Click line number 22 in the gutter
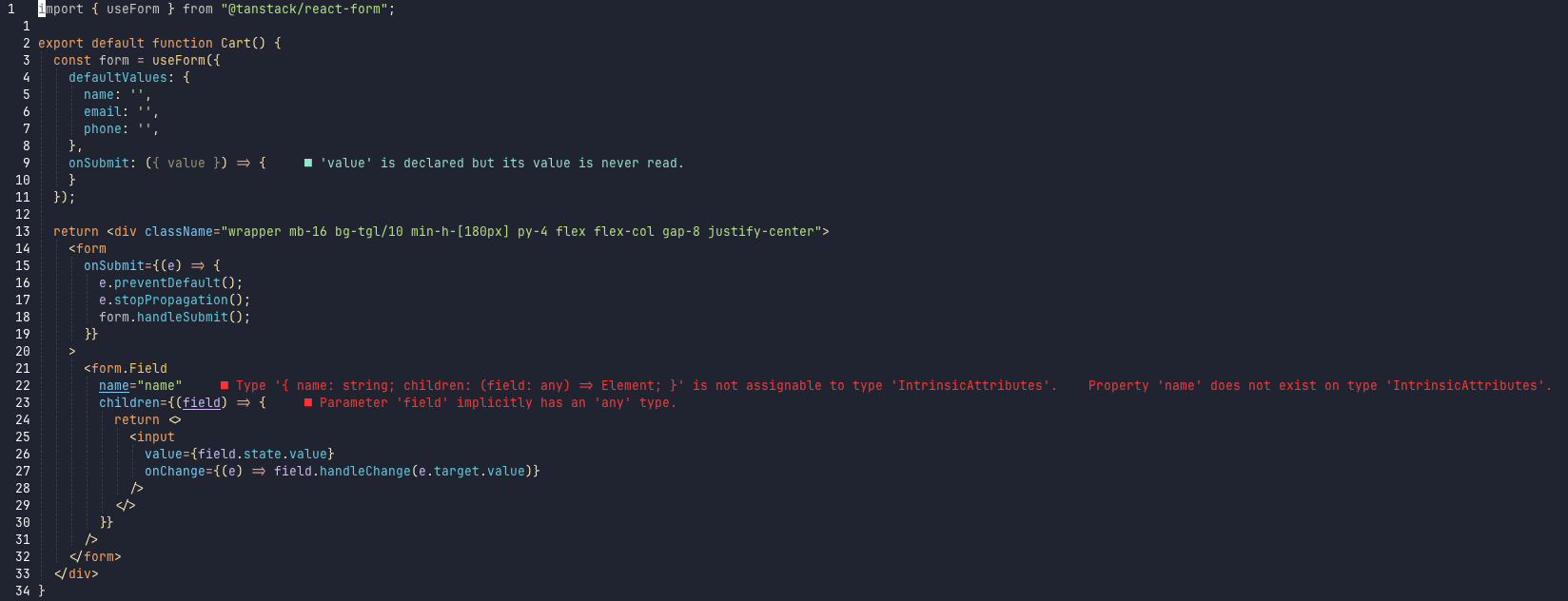Viewport: 1568px width, 601px height. pos(23,385)
